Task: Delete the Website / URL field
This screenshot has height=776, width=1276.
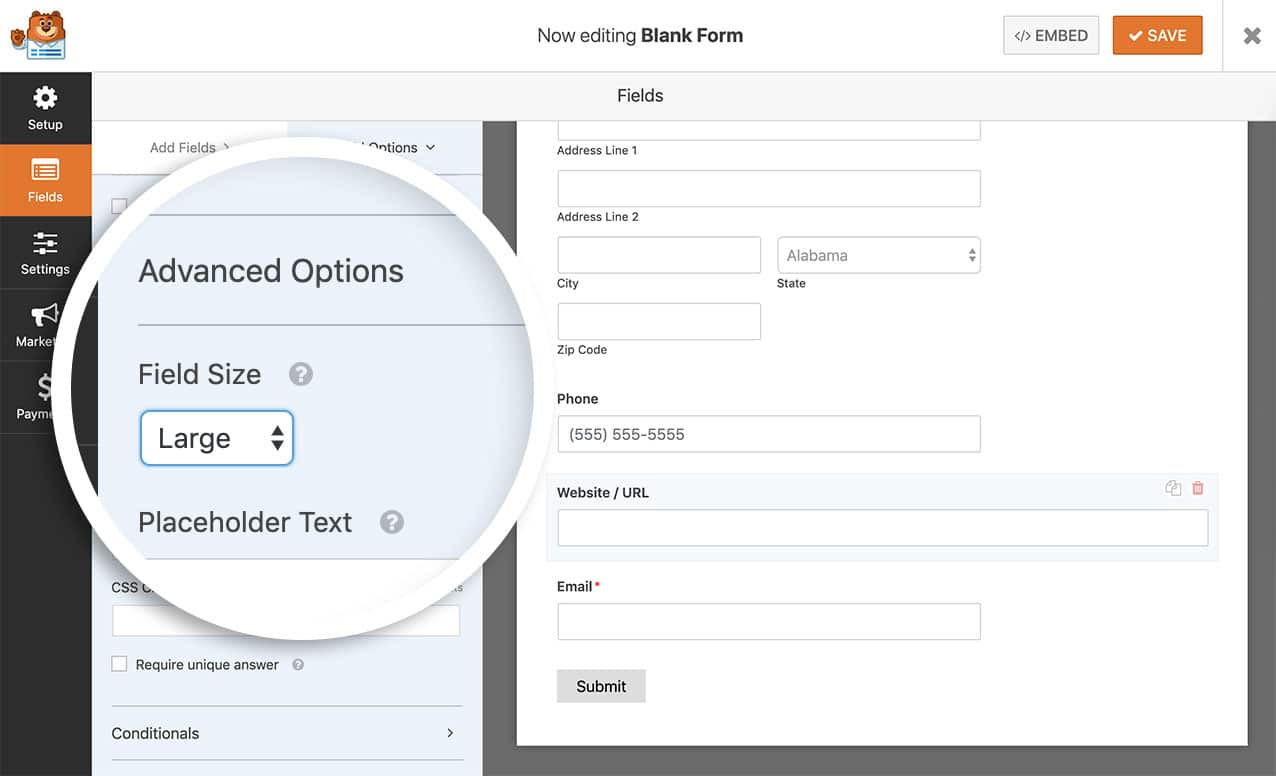Action: click(1198, 488)
